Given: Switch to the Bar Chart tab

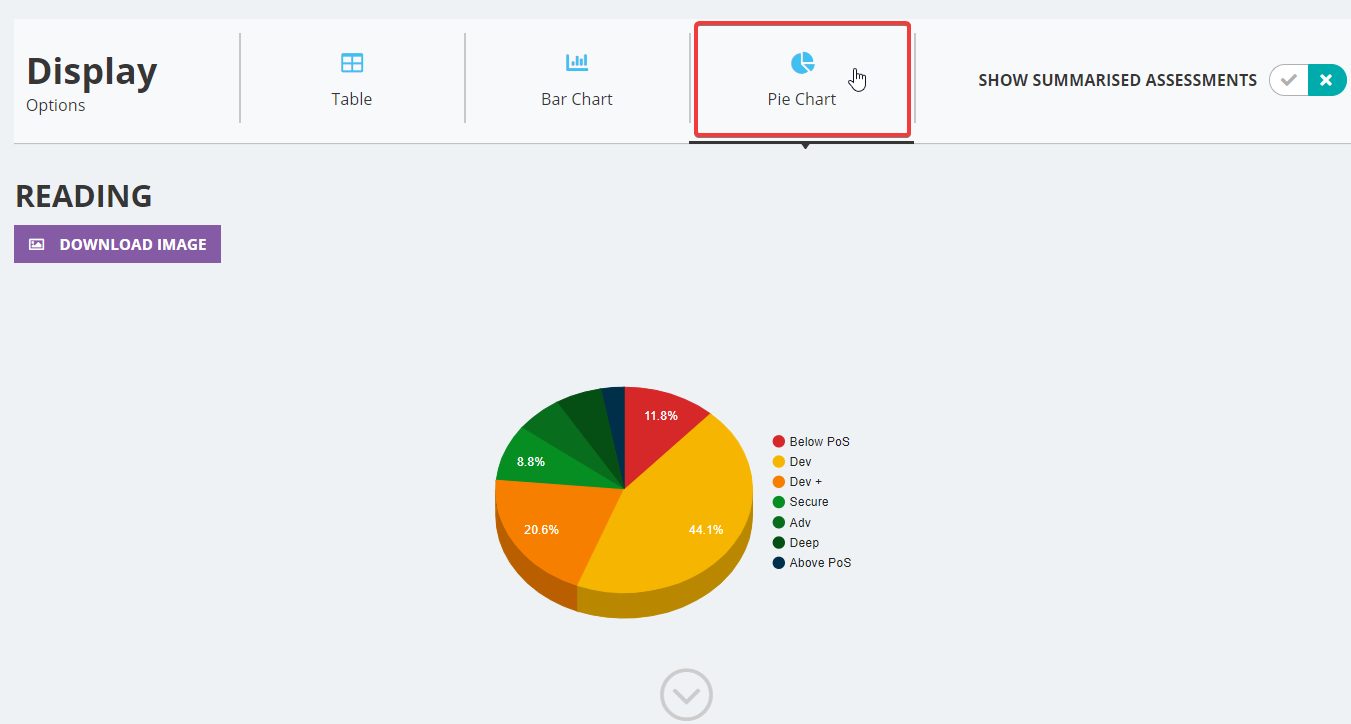Looking at the screenshot, I should pos(576,78).
